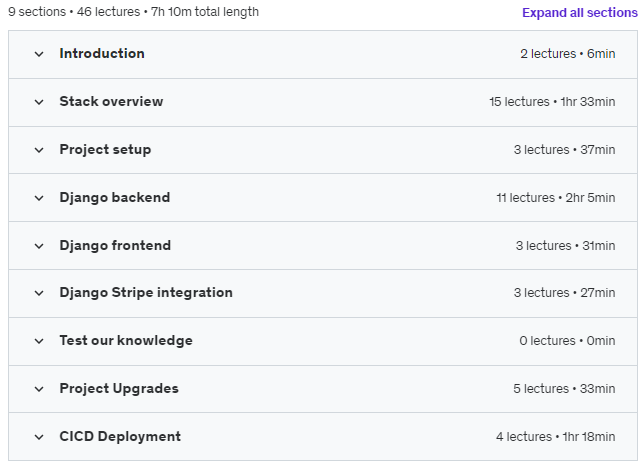644x465 pixels.
Task: Click the Expand all sections link
Action: pyautogui.click(x=580, y=13)
